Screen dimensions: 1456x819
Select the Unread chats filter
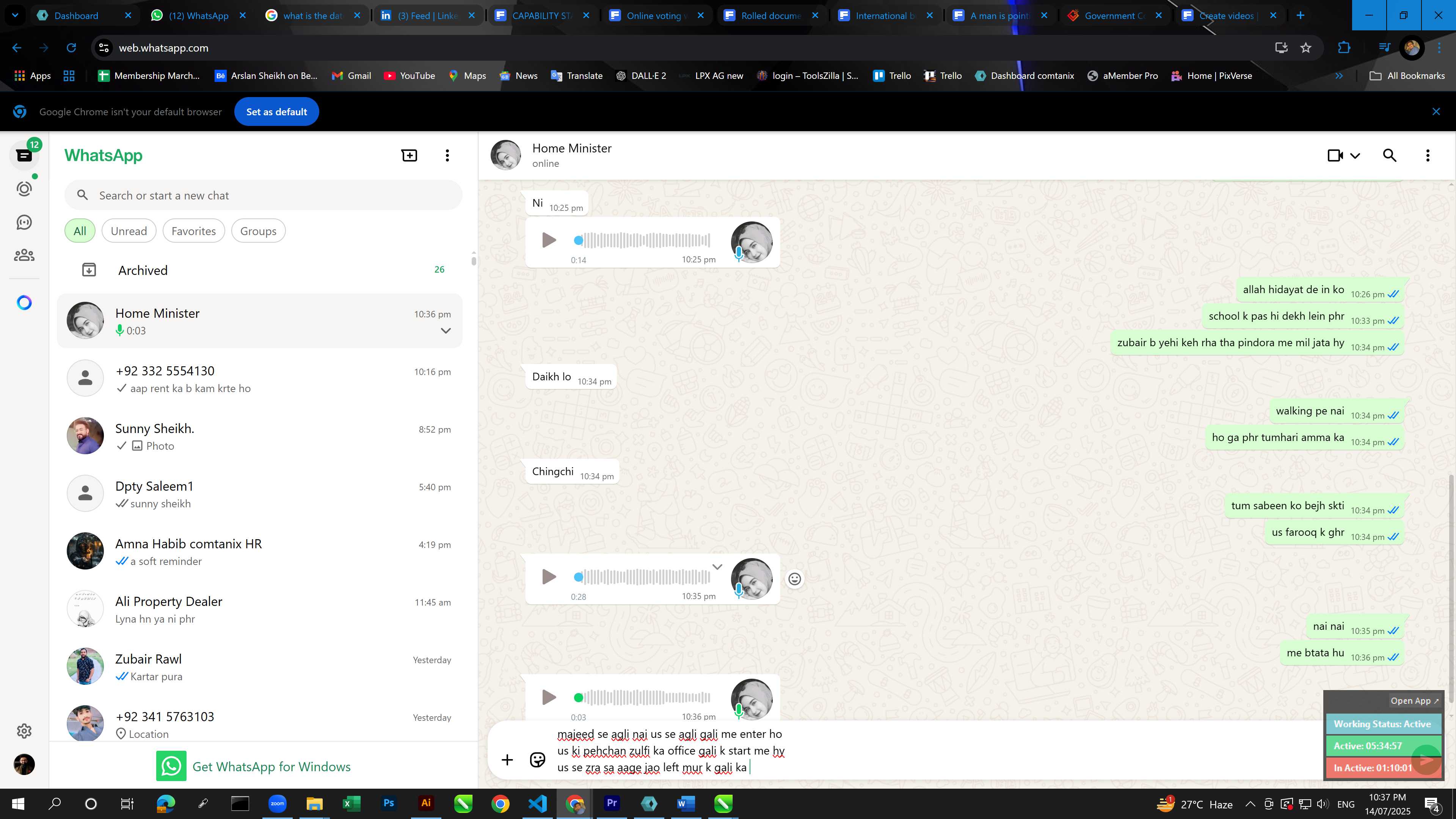129,231
